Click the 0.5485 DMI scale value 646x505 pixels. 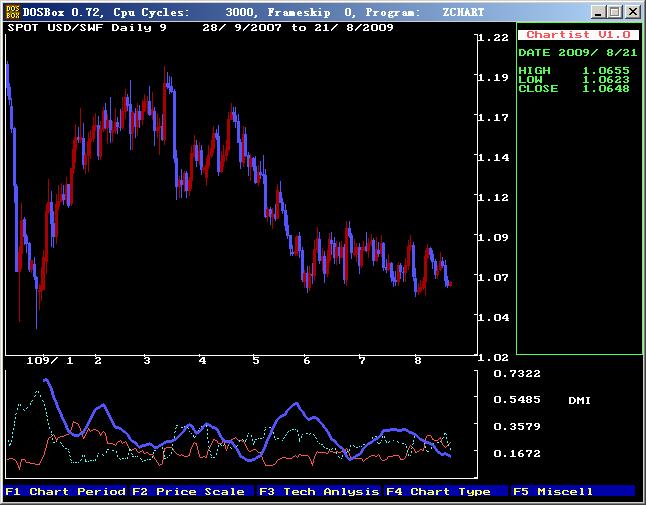click(x=517, y=400)
